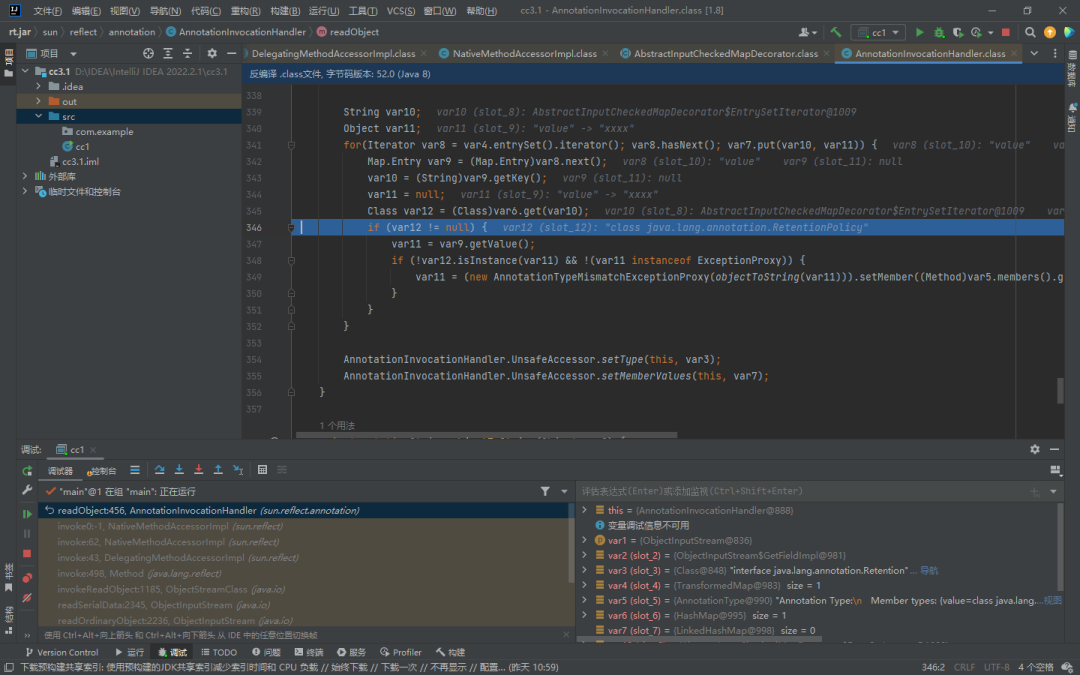
Task: Expand the out folder
Action: (x=39, y=101)
